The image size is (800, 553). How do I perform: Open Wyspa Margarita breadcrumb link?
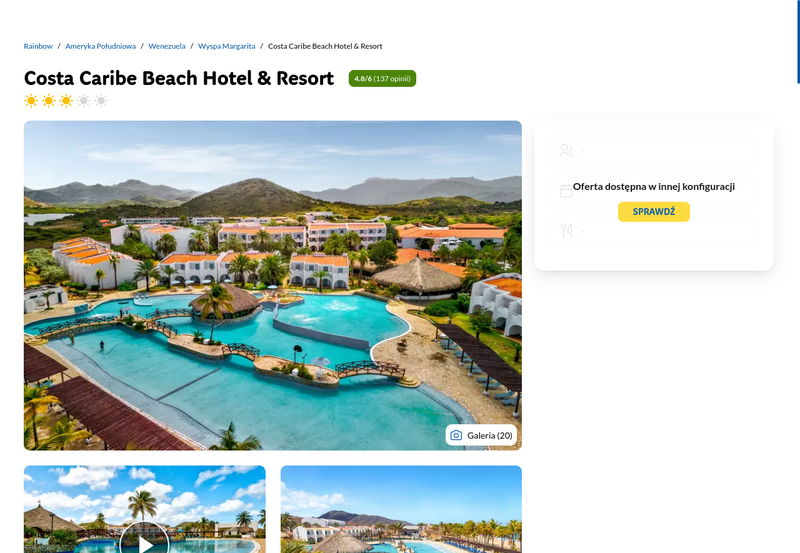(227, 46)
